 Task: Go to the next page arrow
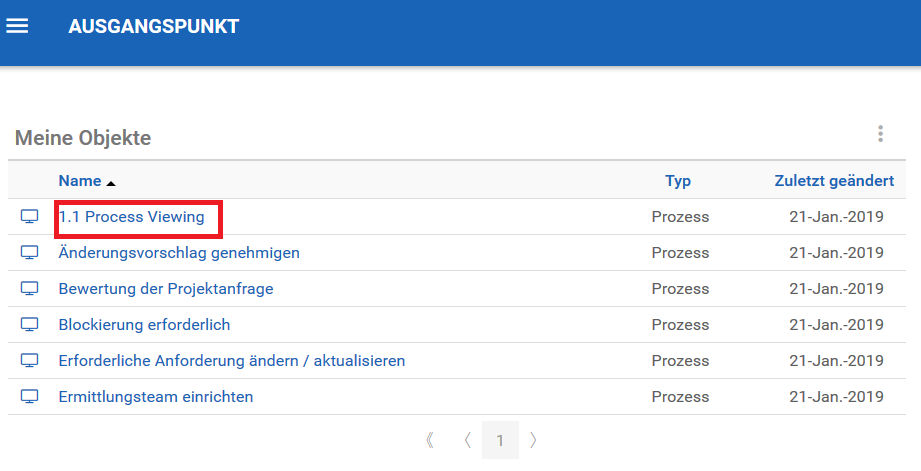(534, 439)
